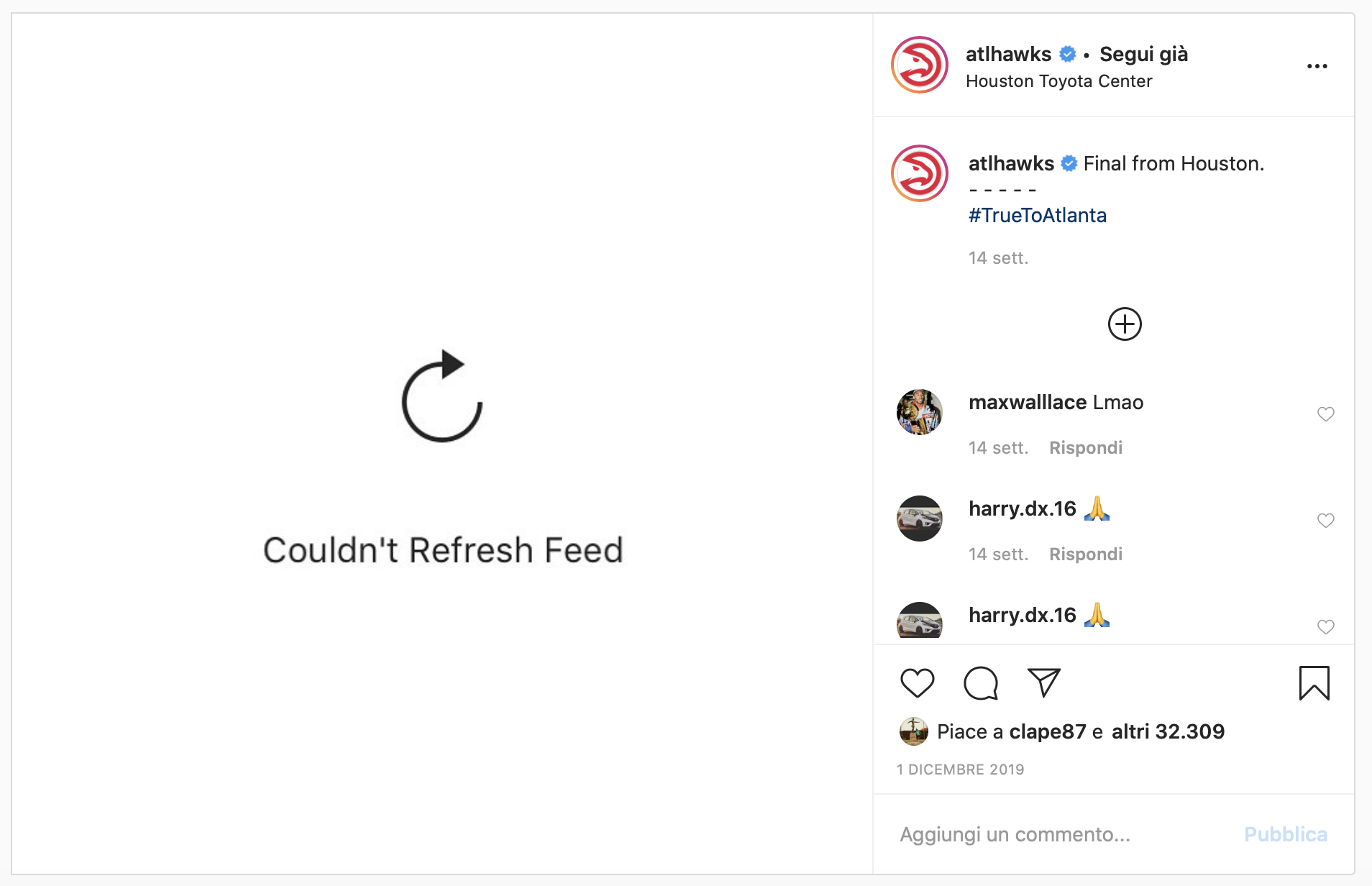
Task: Open the #TrueToAtlanta hashtag
Action: pos(1037,215)
